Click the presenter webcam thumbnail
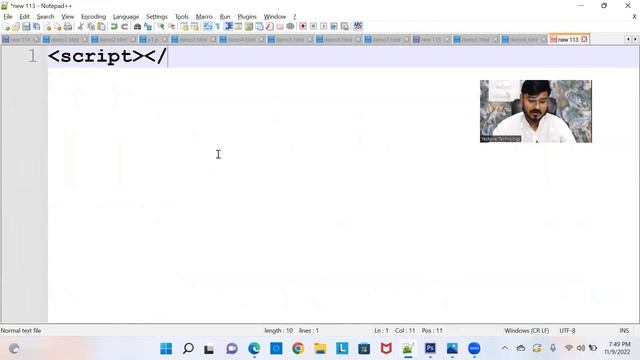This screenshot has height=360, width=640. point(536,111)
